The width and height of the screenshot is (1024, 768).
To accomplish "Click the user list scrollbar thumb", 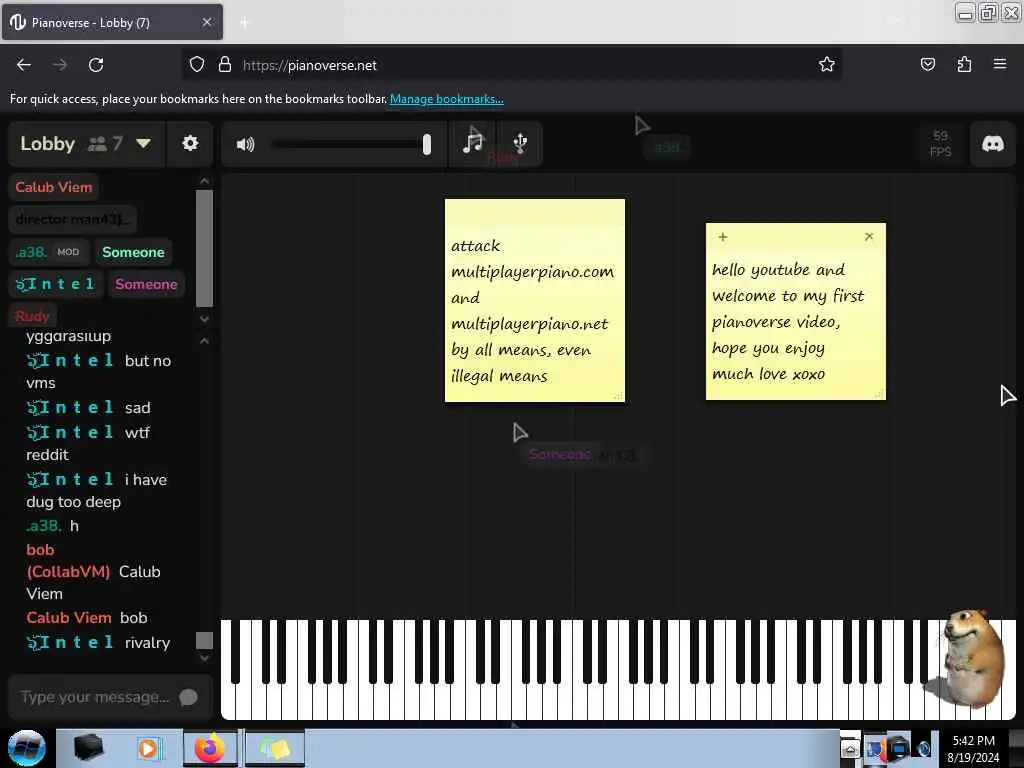I will tap(204, 248).
